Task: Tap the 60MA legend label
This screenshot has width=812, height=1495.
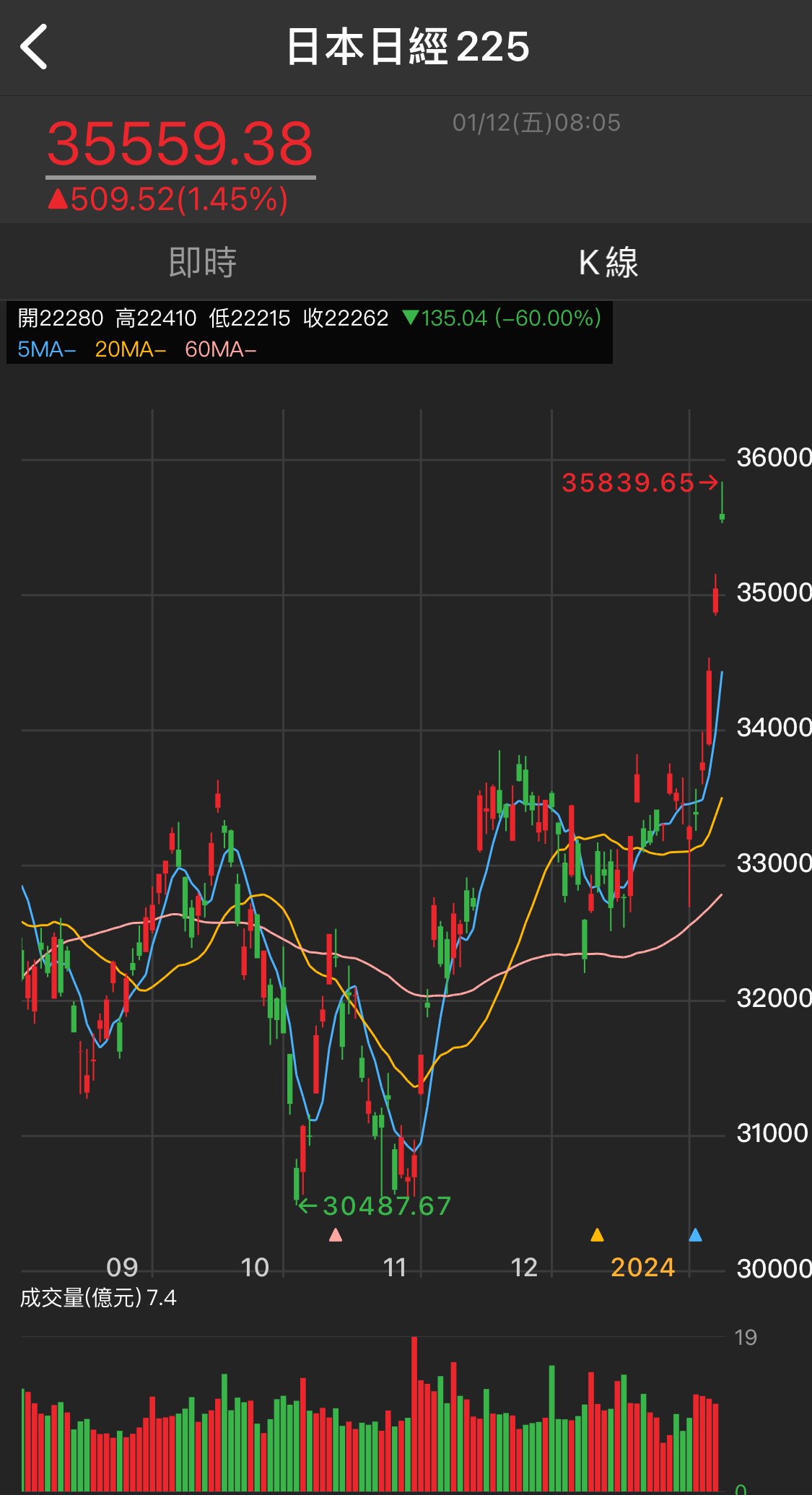Action: click(x=221, y=349)
